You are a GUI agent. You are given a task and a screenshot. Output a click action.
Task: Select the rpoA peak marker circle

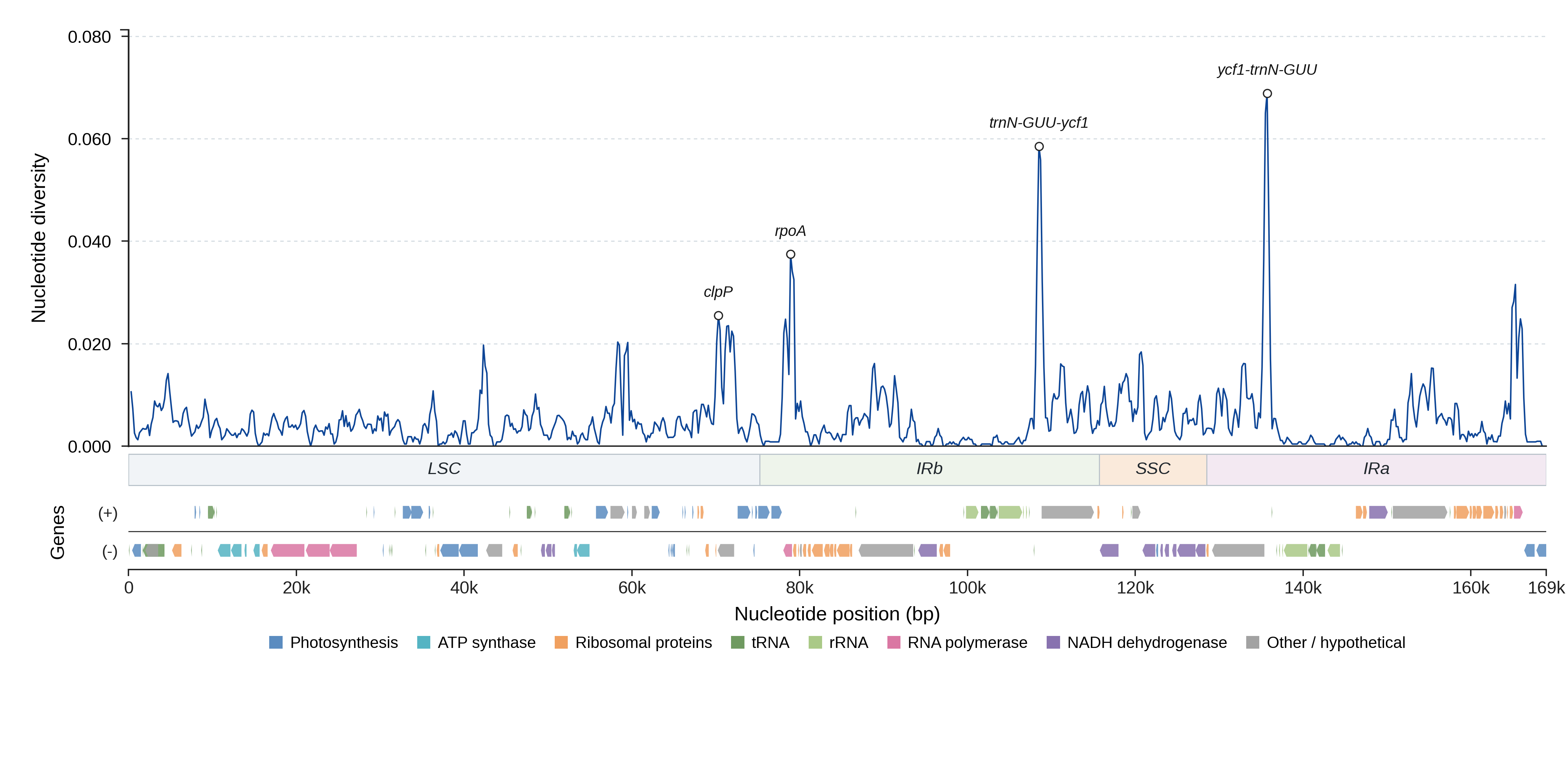click(x=790, y=254)
